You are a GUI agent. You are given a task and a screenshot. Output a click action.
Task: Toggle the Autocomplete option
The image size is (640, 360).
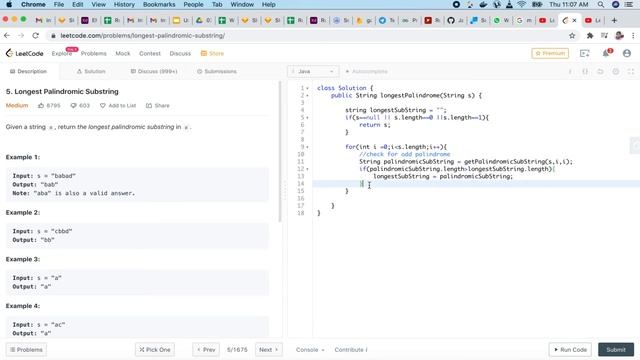(366, 71)
